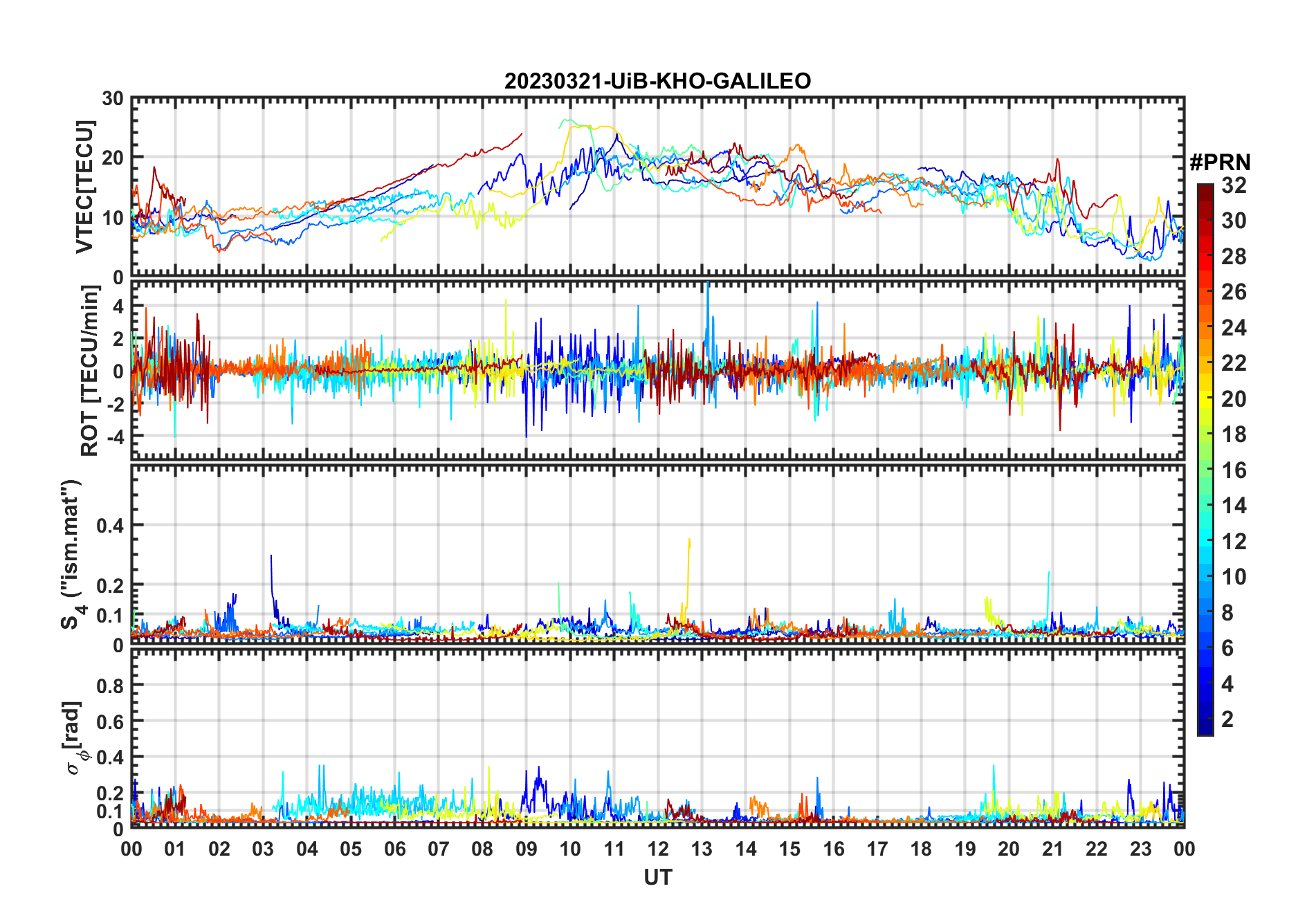The image size is (1316, 920).
Task: Click PRN colorbar tick label 2
Action: pos(1227,719)
